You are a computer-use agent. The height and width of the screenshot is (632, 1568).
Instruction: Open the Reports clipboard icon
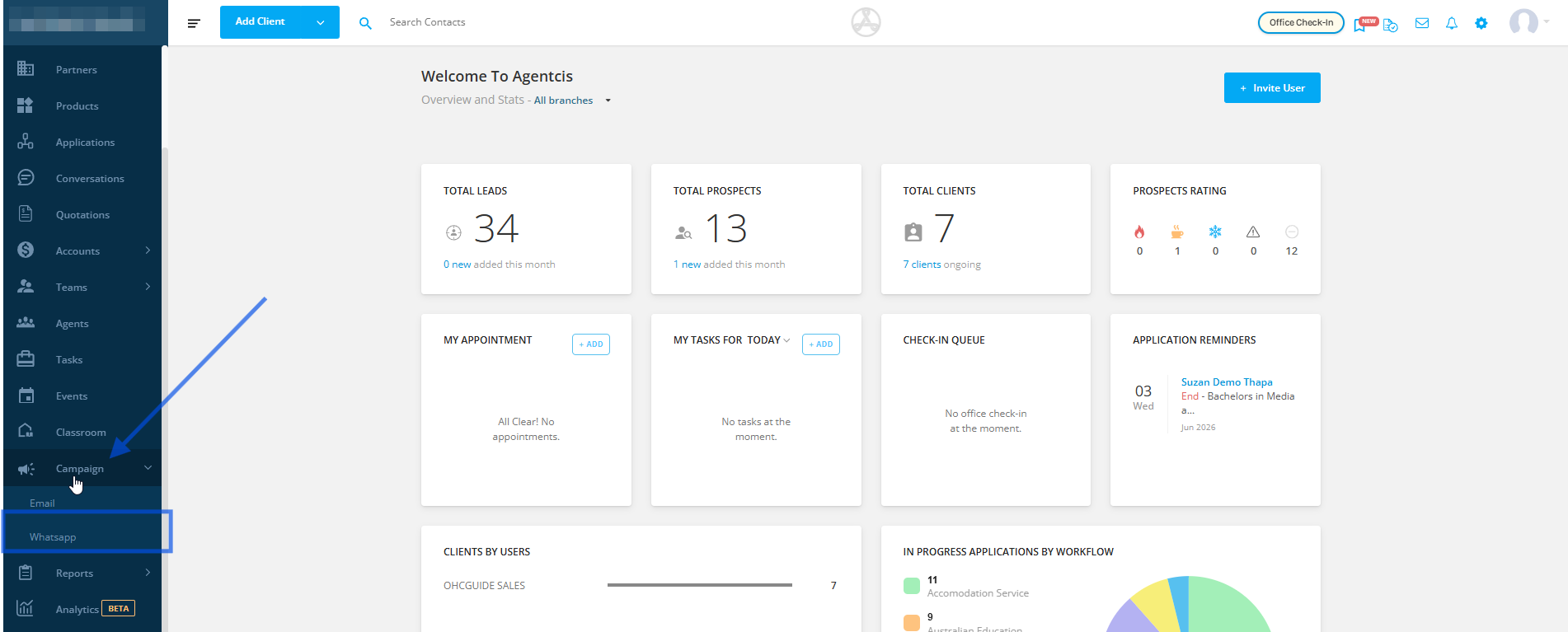[x=26, y=573]
